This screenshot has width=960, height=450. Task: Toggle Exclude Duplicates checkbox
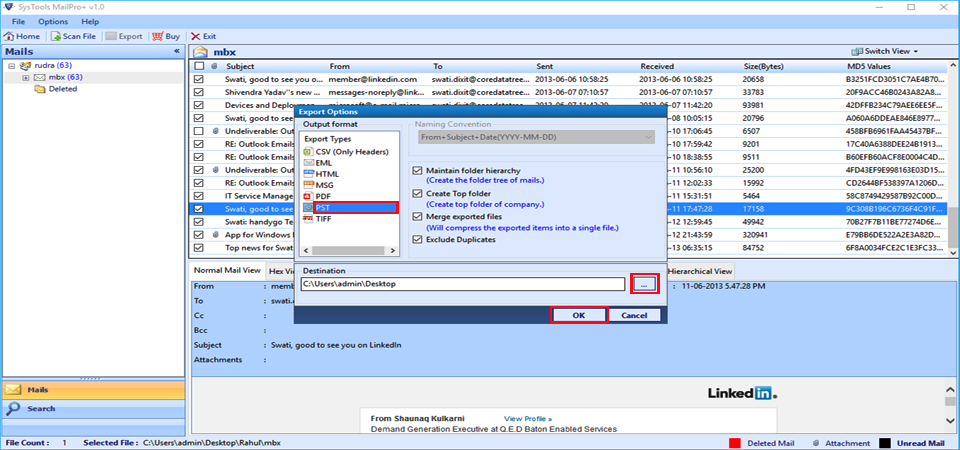pos(418,240)
